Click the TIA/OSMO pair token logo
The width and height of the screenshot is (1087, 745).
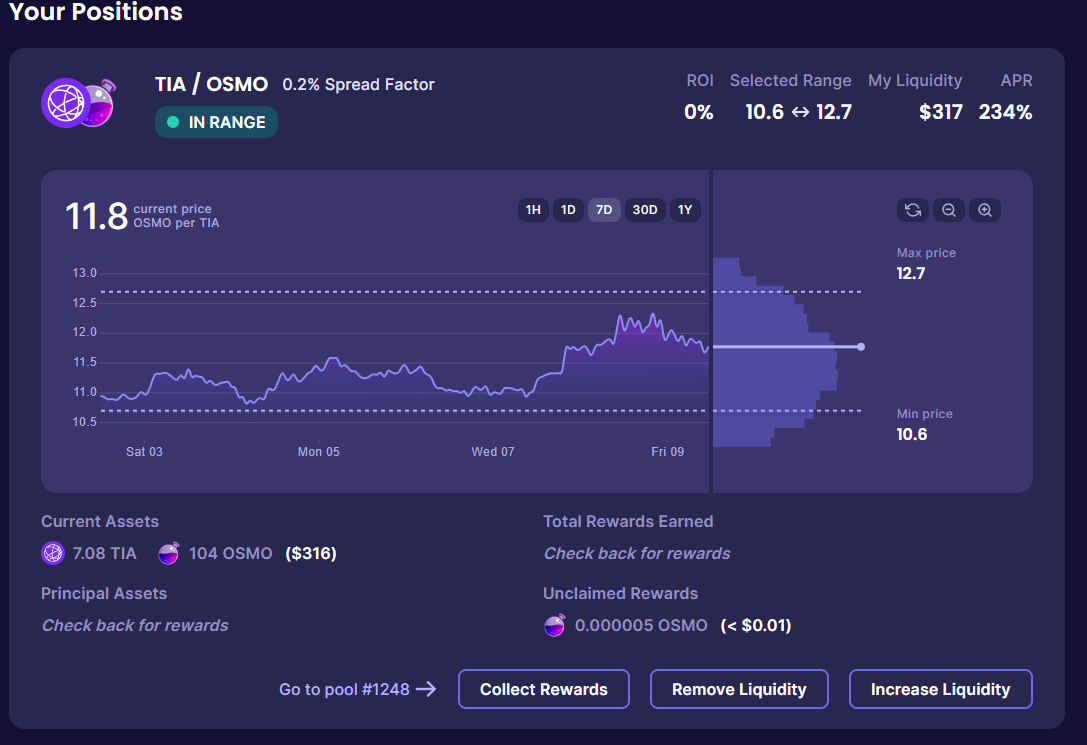pos(78,102)
